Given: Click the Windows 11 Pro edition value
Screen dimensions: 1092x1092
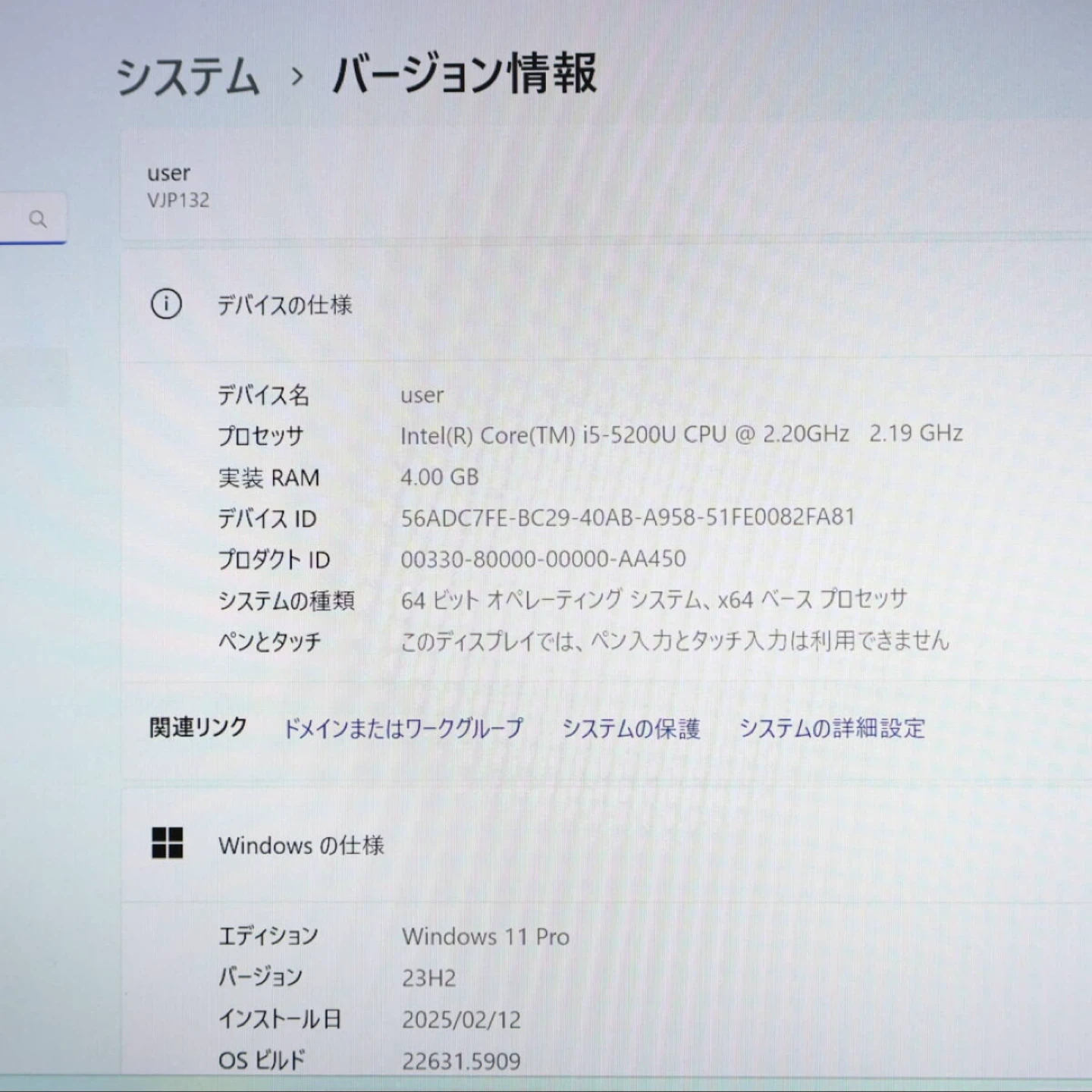Looking at the screenshot, I should point(485,937).
